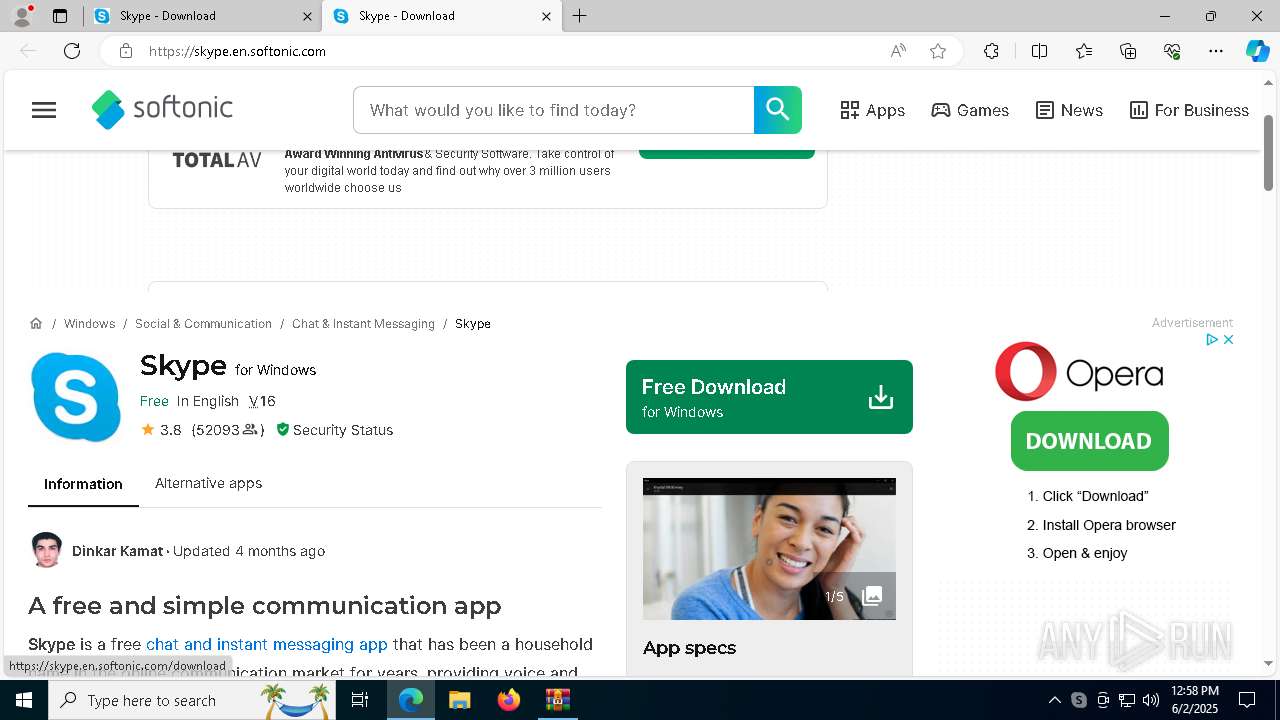Click the Opera DOWNLOAD ad button
The height and width of the screenshot is (720, 1280).
click(x=1089, y=441)
